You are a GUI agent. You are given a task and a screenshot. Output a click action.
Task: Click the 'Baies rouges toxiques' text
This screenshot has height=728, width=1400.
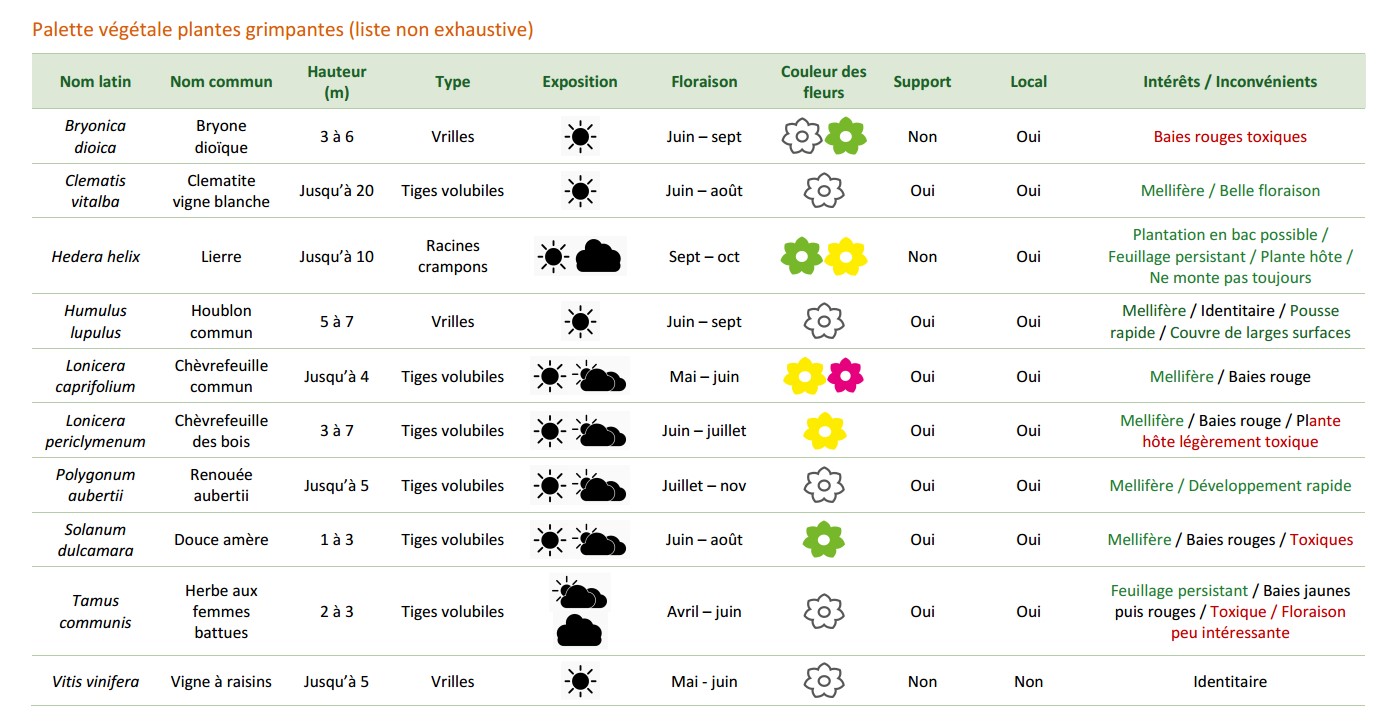point(1230,137)
